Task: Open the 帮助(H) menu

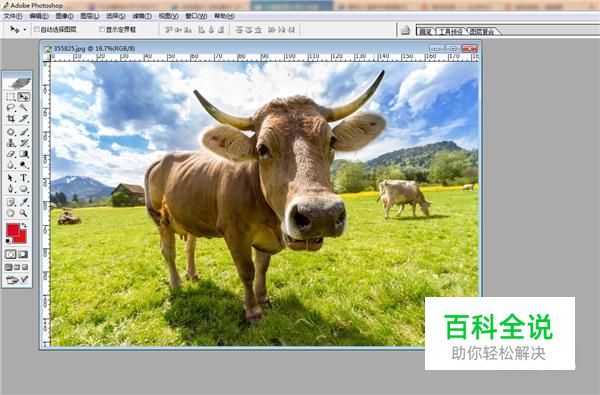Action: (224, 16)
